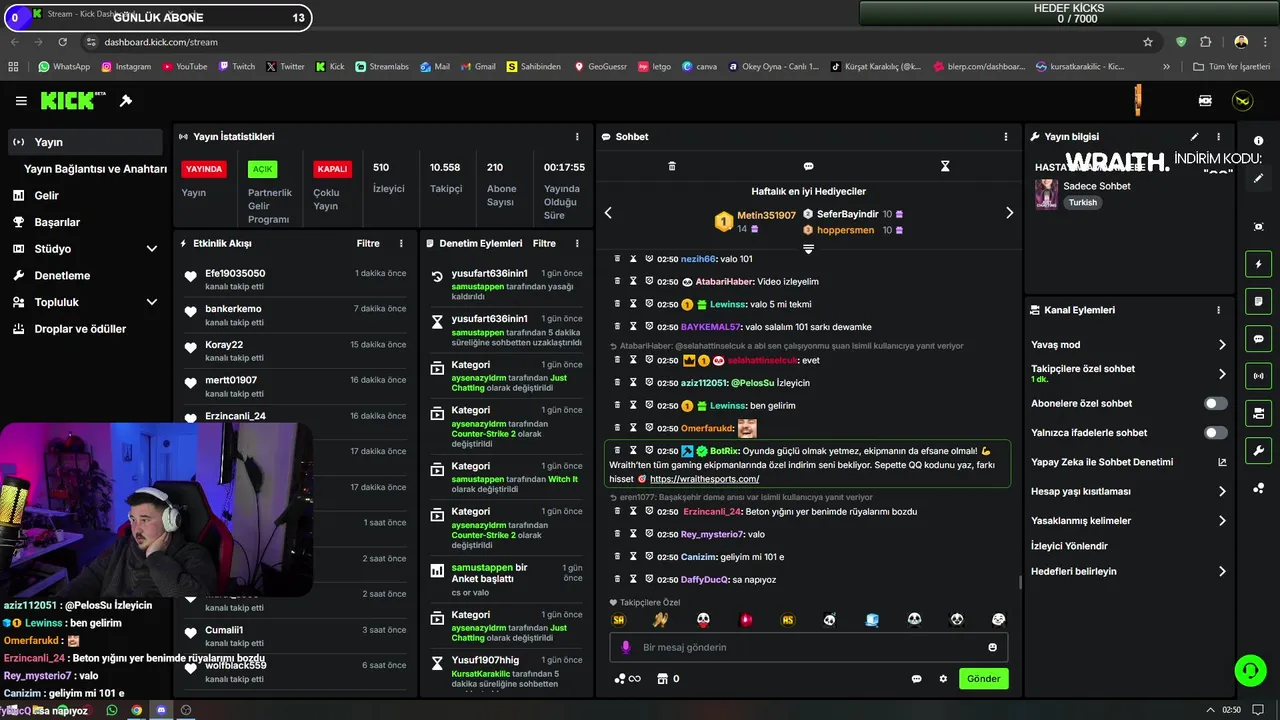The height and width of the screenshot is (720, 1280).
Task: Click the KICK logo
Action: coord(73,101)
